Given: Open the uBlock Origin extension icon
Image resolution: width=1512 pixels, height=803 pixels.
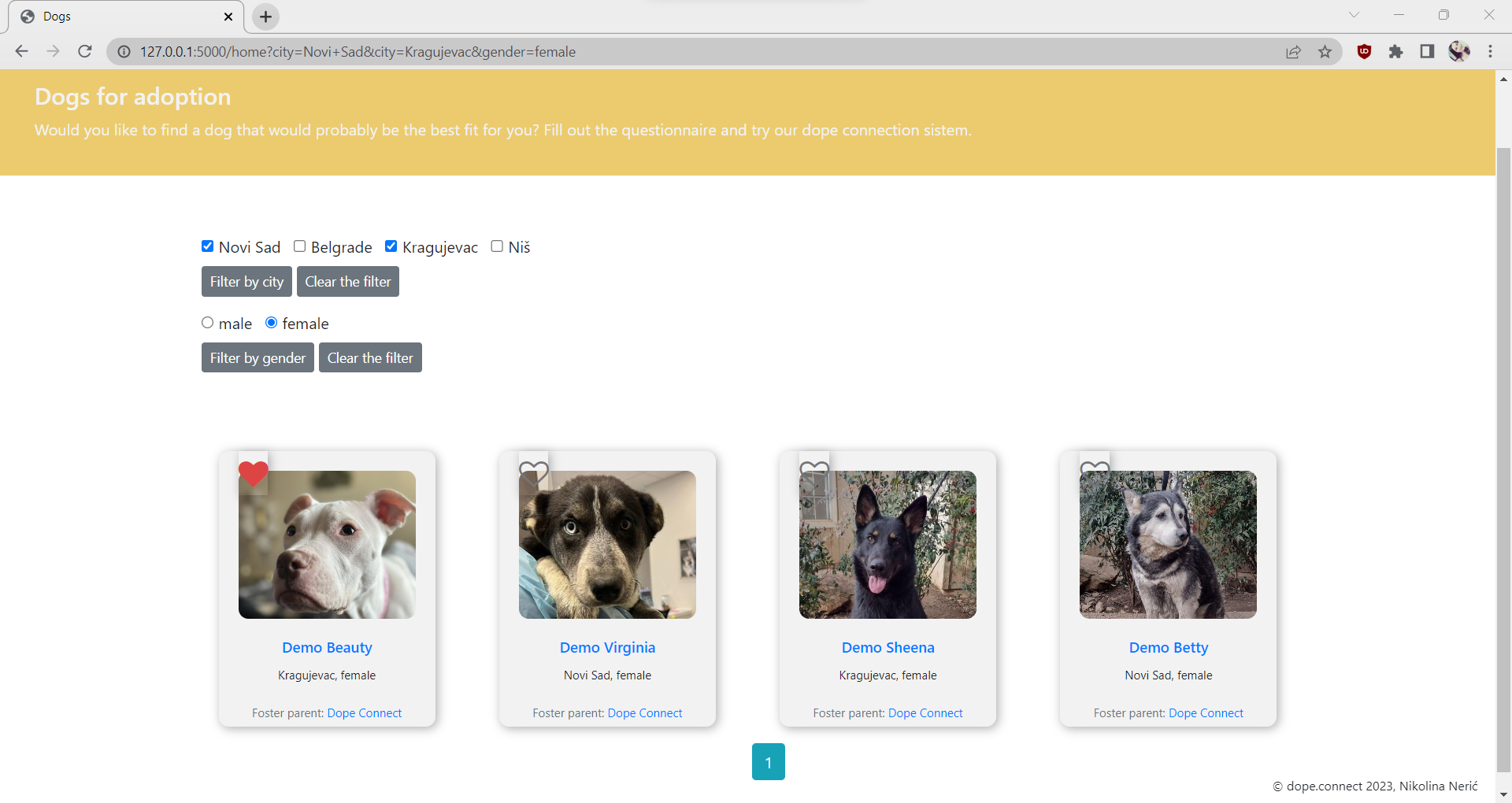Looking at the screenshot, I should point(1365,51).
